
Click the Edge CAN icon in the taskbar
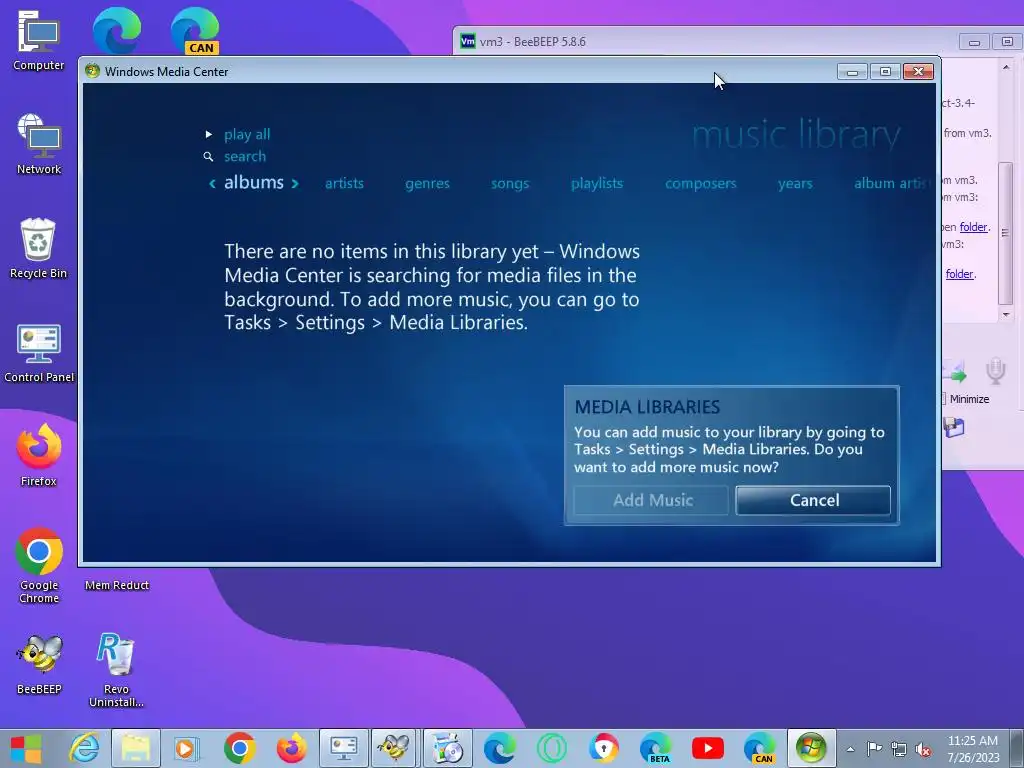760,748
